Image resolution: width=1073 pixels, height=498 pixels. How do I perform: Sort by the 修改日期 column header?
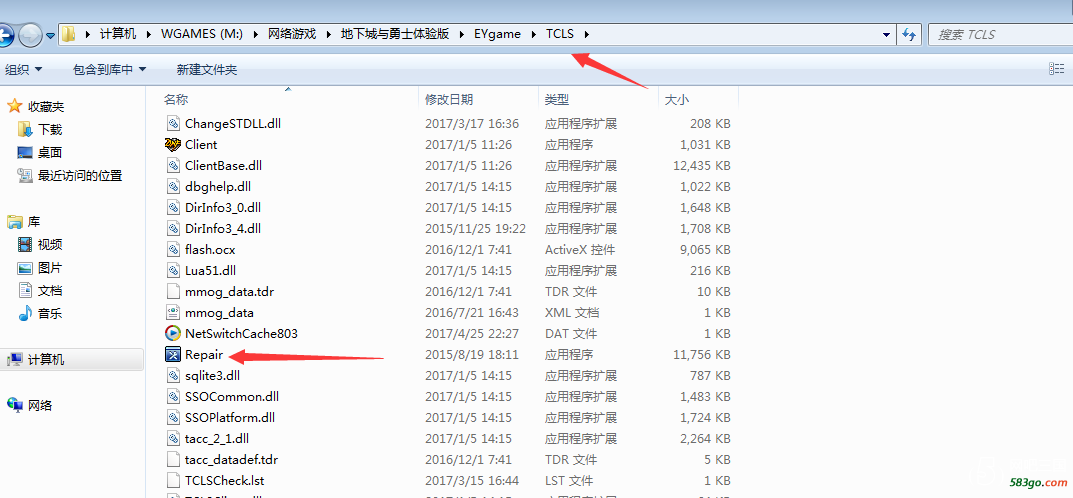[x=449, y=100]
